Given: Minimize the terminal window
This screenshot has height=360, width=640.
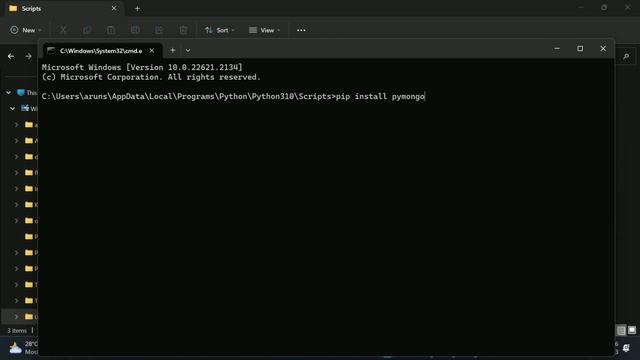Looking at the screenshot, I should point(557,49).
